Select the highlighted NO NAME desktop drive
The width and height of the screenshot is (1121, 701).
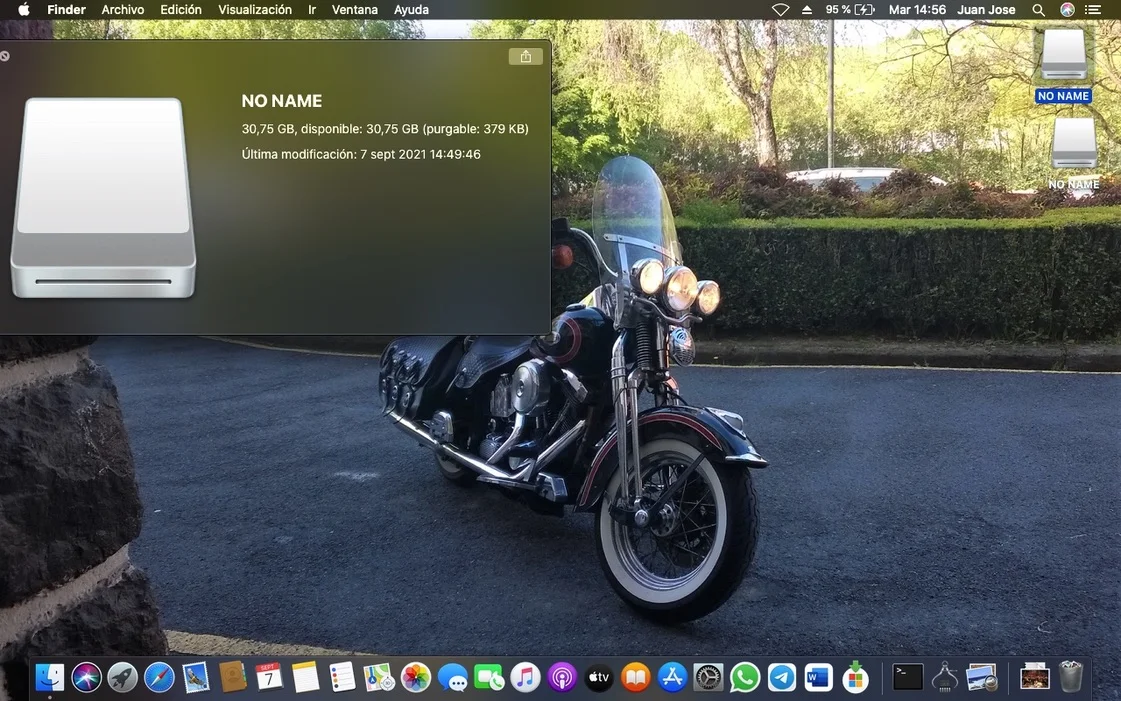coord(1063,65)
